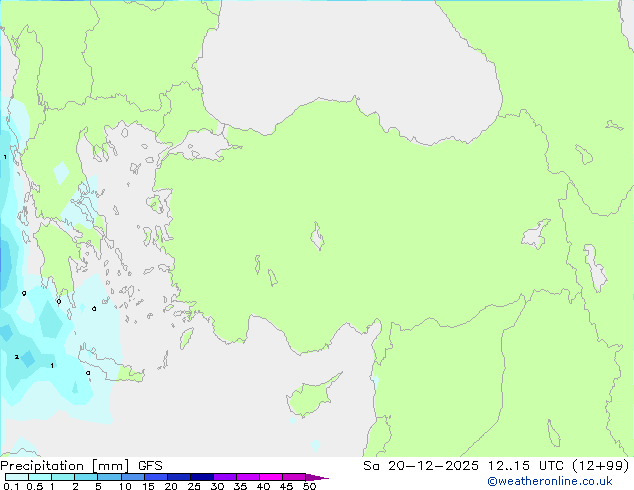Open the weatheronline.co.uk link
The image size is (634, 490).
click(550, 481)
